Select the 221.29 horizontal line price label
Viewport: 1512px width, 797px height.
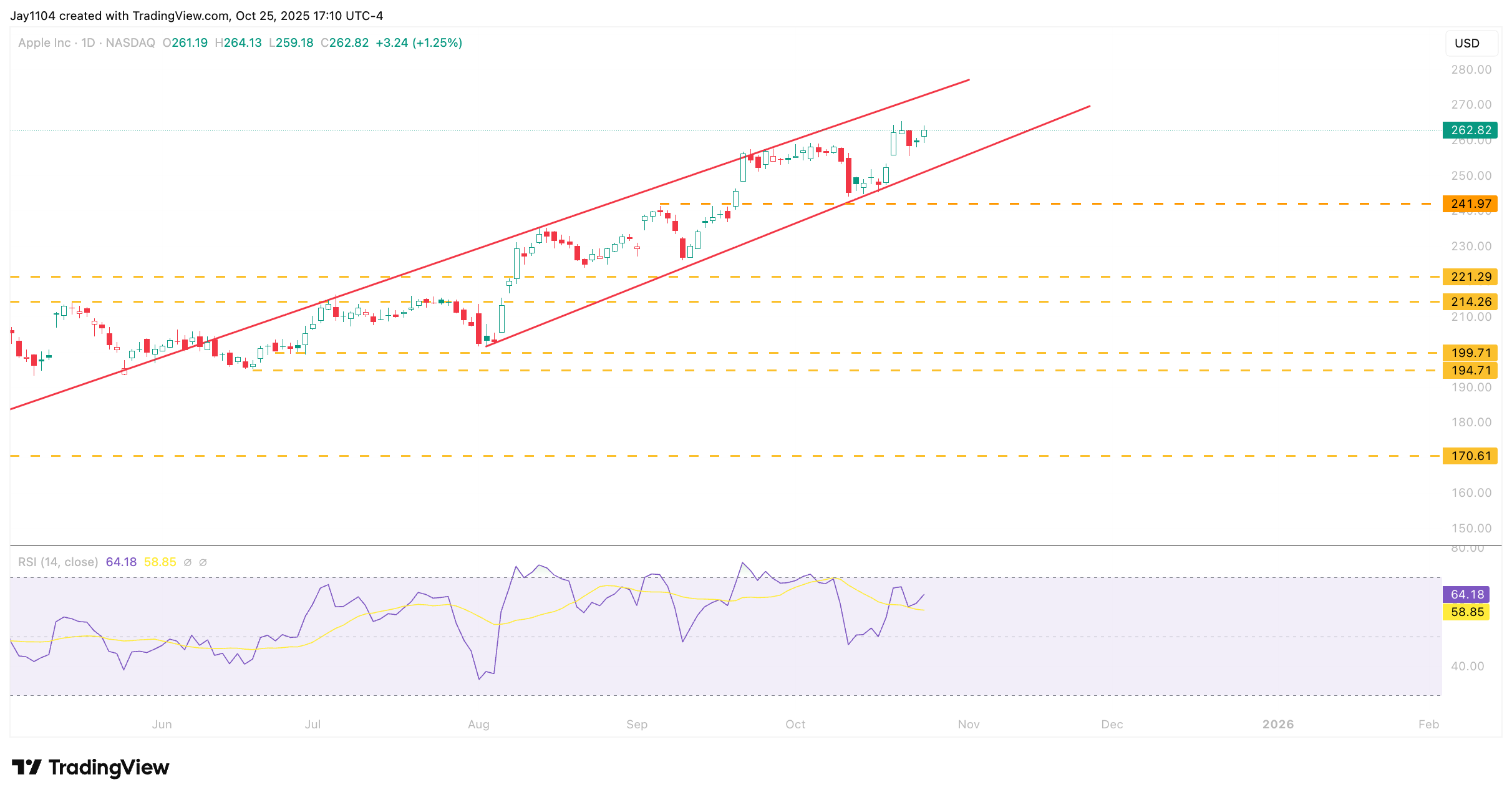tap(1470, 276)
